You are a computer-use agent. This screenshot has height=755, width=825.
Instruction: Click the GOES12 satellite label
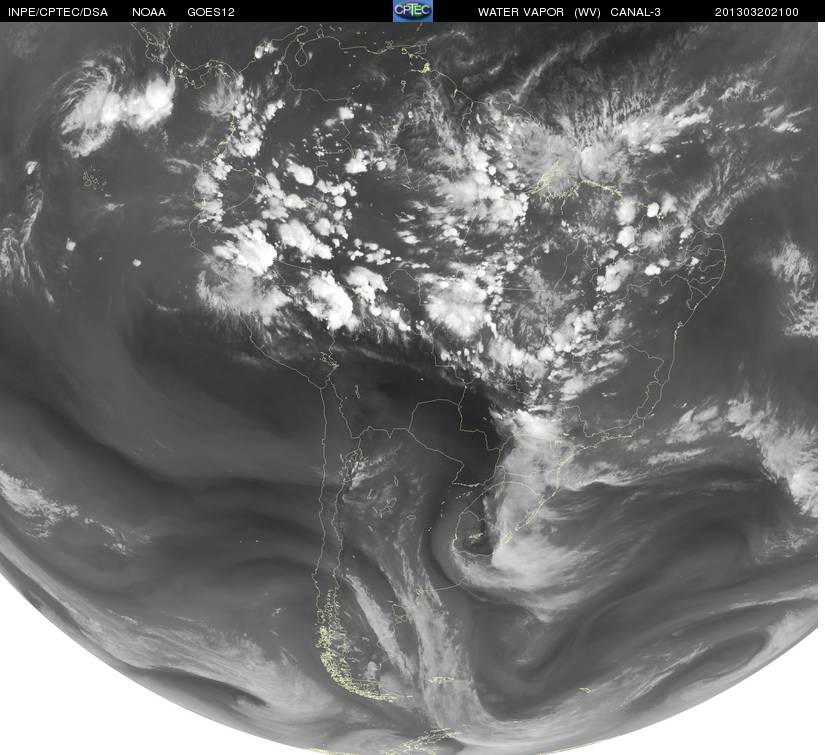211,12
